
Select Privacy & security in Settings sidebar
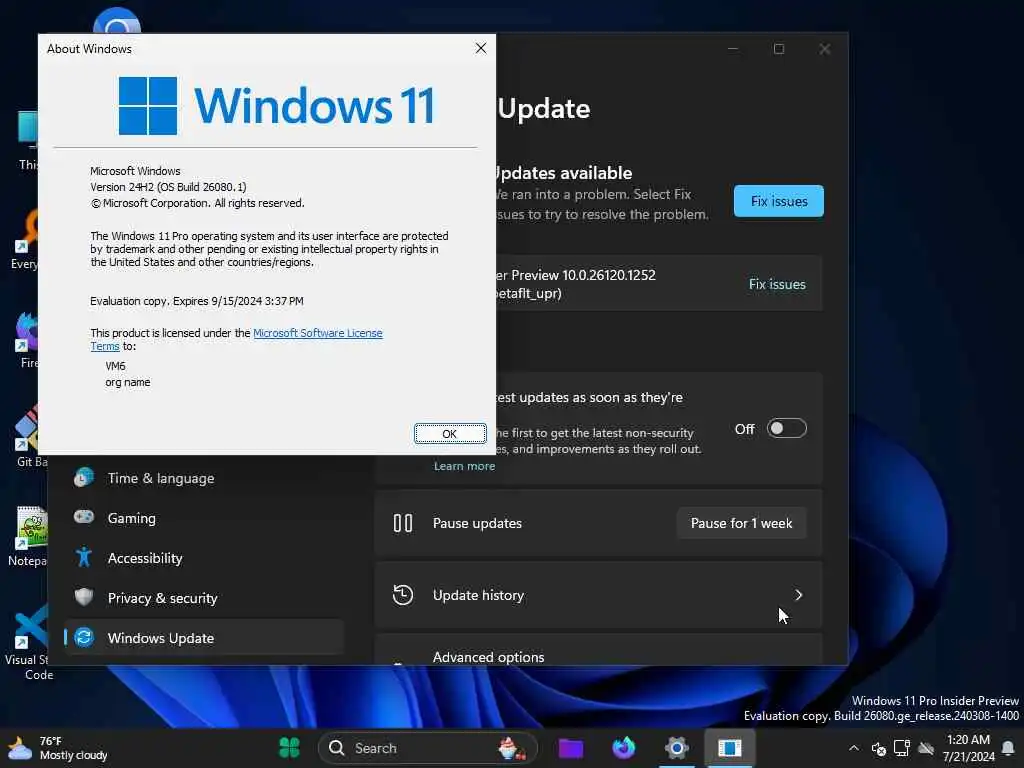[x=204, y=598]
